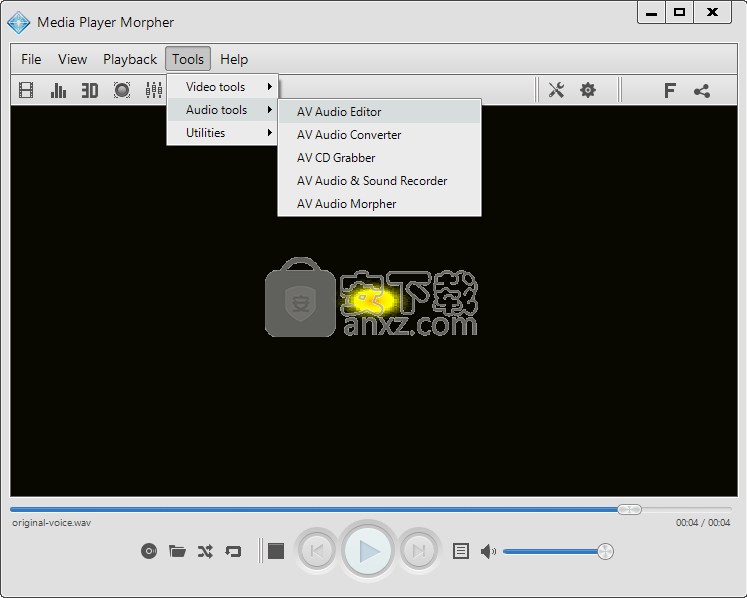Screen dimensions: 747x598
Task: Click the original-voice.wav file name
Action: click(x=51, y=523)
